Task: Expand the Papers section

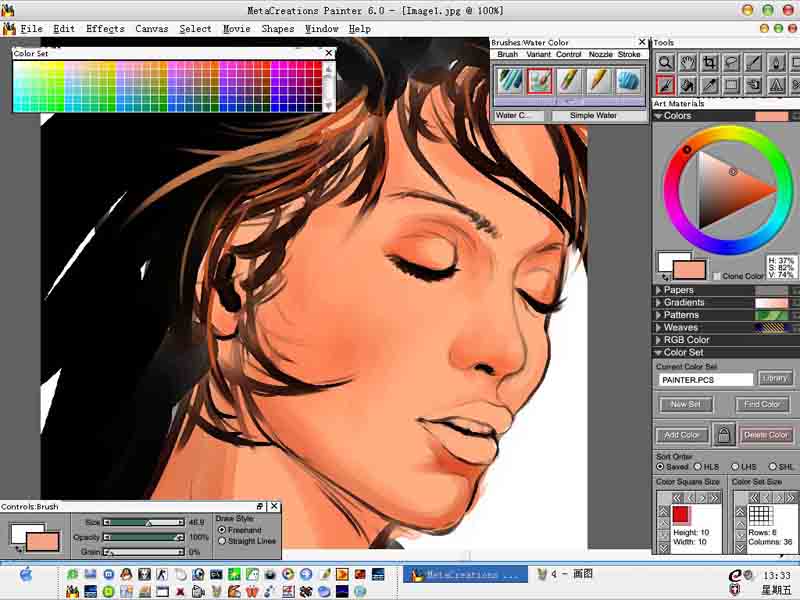Action: (x=659, y=290)
